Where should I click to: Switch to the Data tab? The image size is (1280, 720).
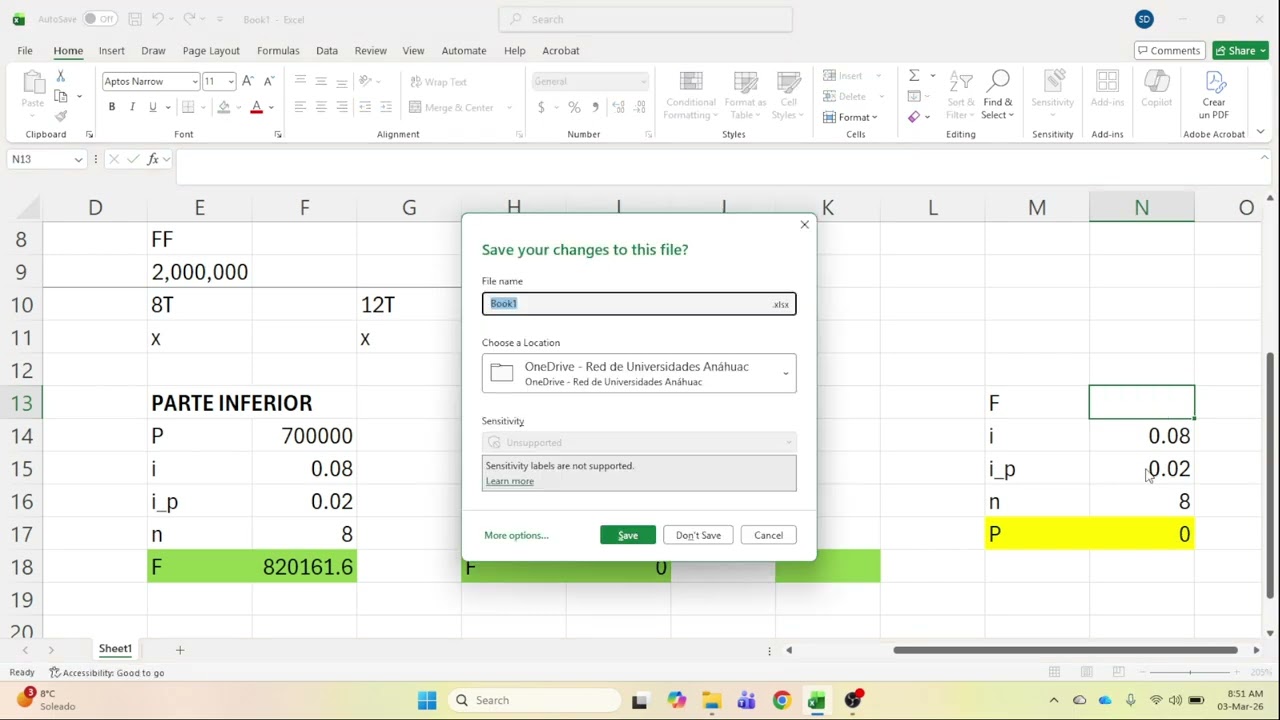(327, 50)
